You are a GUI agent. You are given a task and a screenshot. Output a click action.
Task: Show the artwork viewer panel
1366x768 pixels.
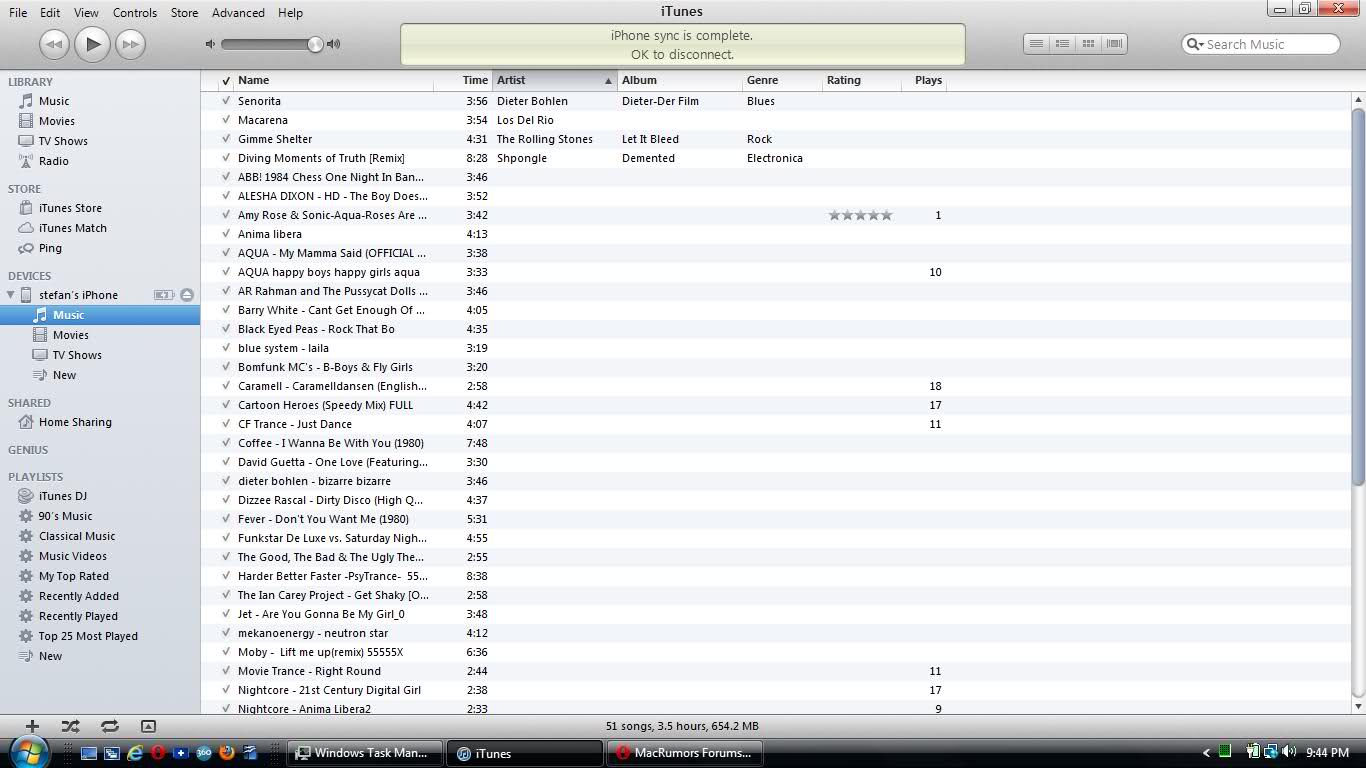148,726
